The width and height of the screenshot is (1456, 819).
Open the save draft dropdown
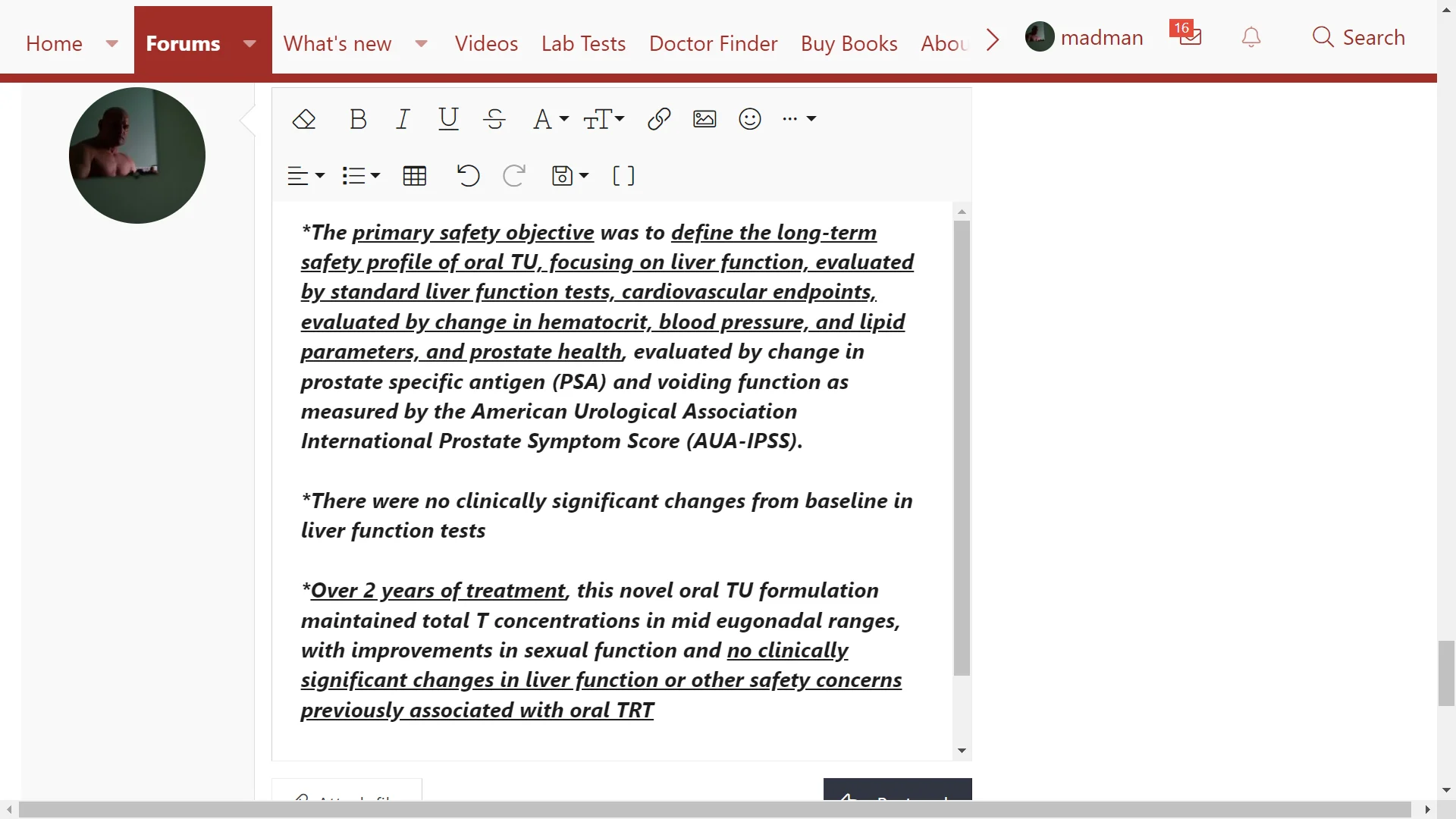click(570, 176)
